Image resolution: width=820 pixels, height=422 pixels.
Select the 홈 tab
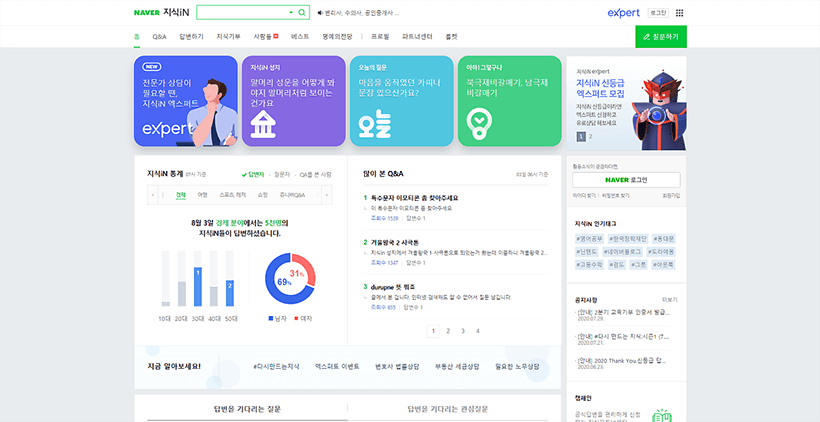(136, 37)
